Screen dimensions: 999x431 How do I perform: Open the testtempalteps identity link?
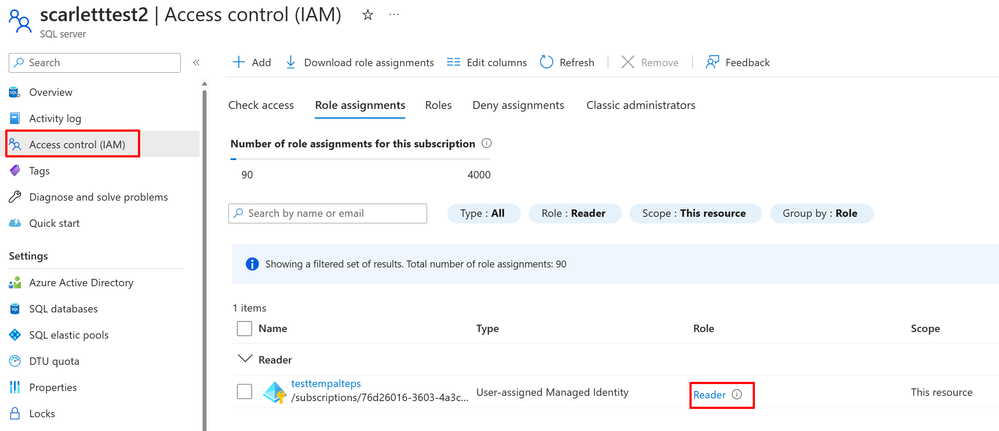click(x=326, y=384)
